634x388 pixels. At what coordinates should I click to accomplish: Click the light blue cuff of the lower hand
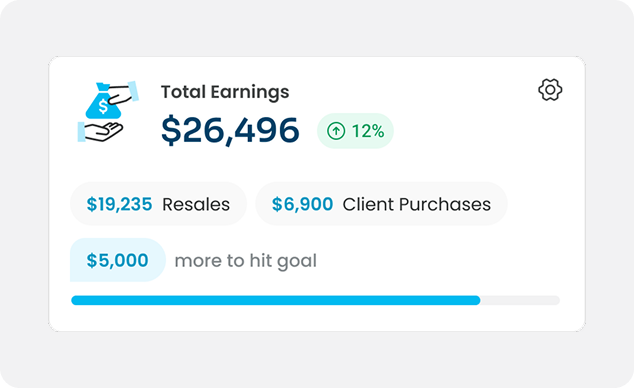pos(81,132)
